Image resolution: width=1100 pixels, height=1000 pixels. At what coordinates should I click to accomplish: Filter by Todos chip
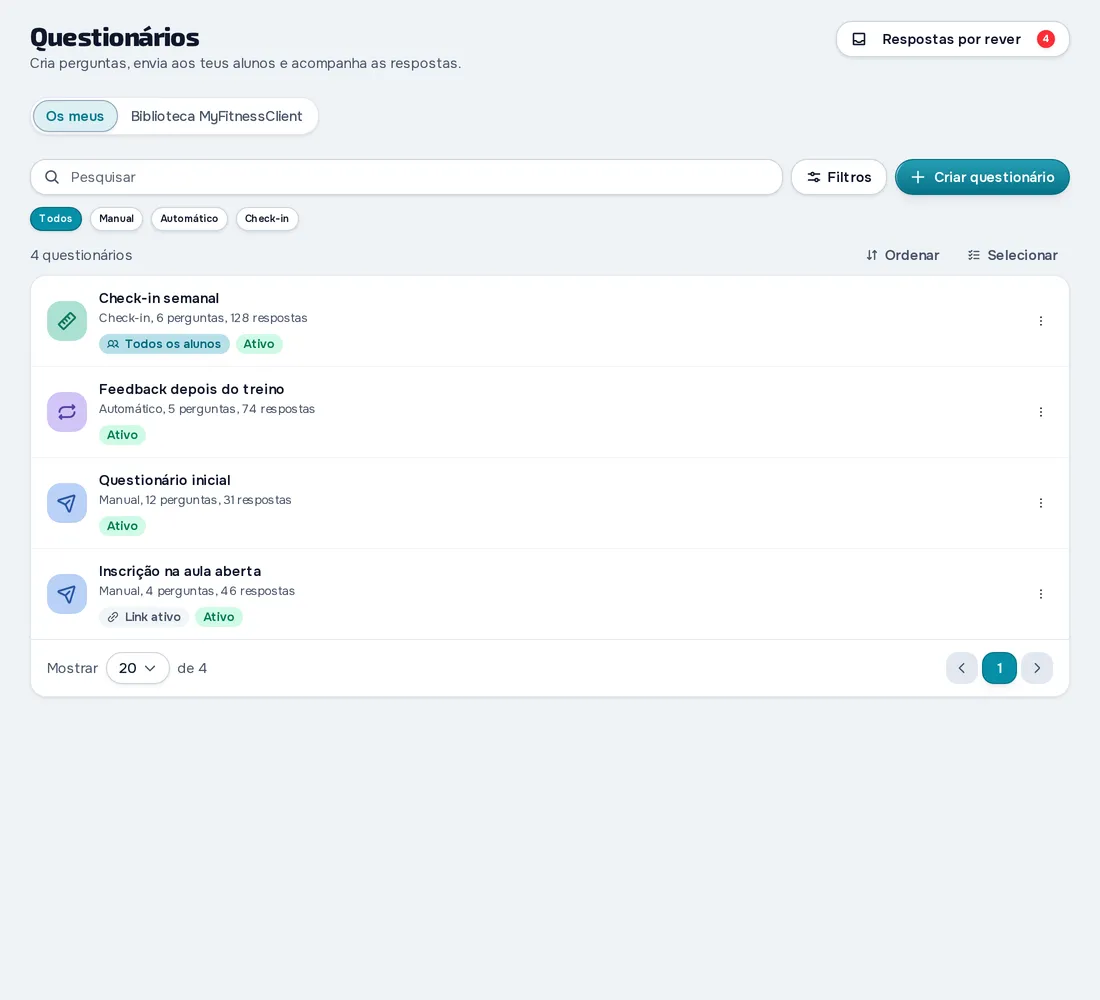[55, 219]
